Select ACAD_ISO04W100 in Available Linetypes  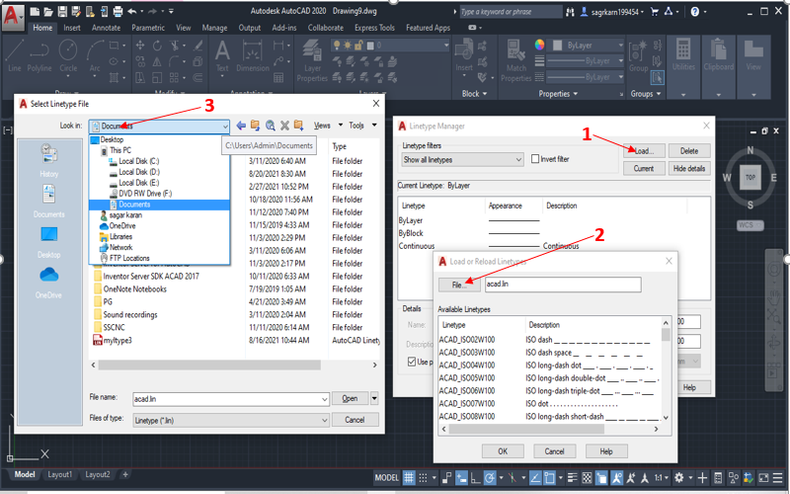(x=467, y=365)
